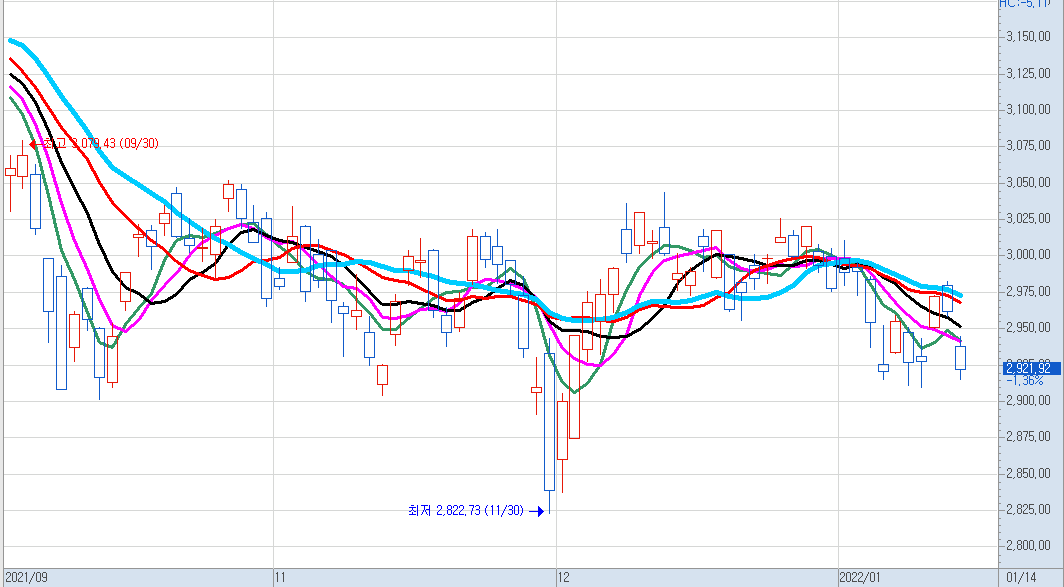The image size is (1064, 587).
Task: Click the 3,150.00 price axis label
Action: tap(1028, 36)
